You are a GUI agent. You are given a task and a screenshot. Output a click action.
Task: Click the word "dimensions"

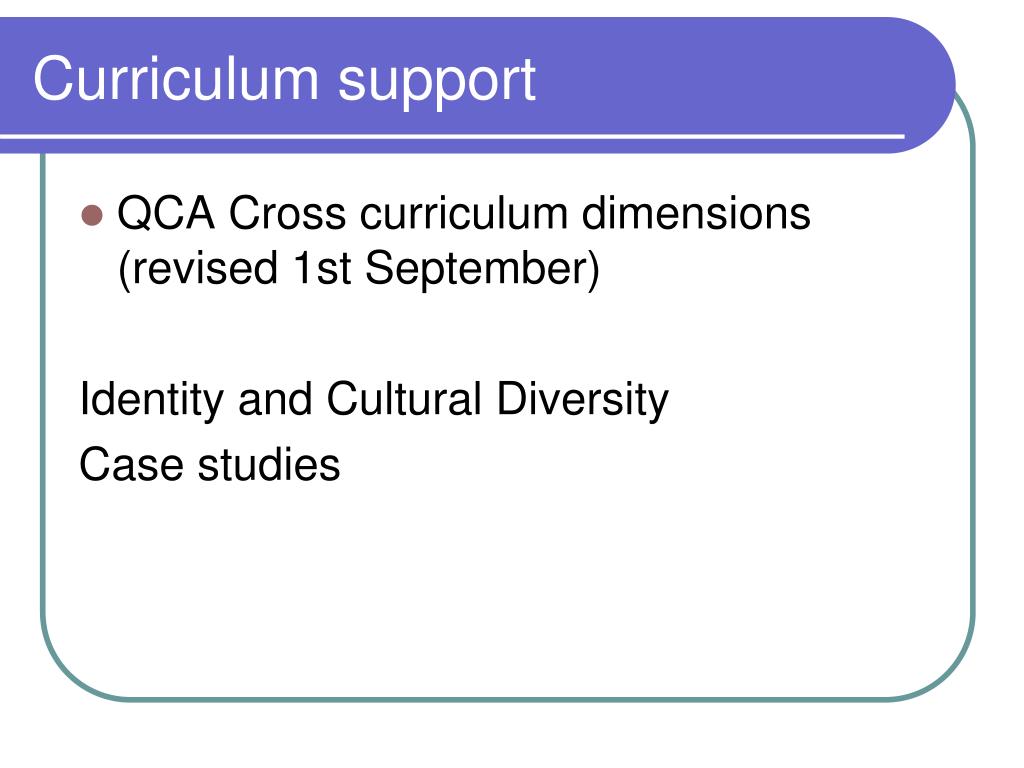click(x=696, y=214)
